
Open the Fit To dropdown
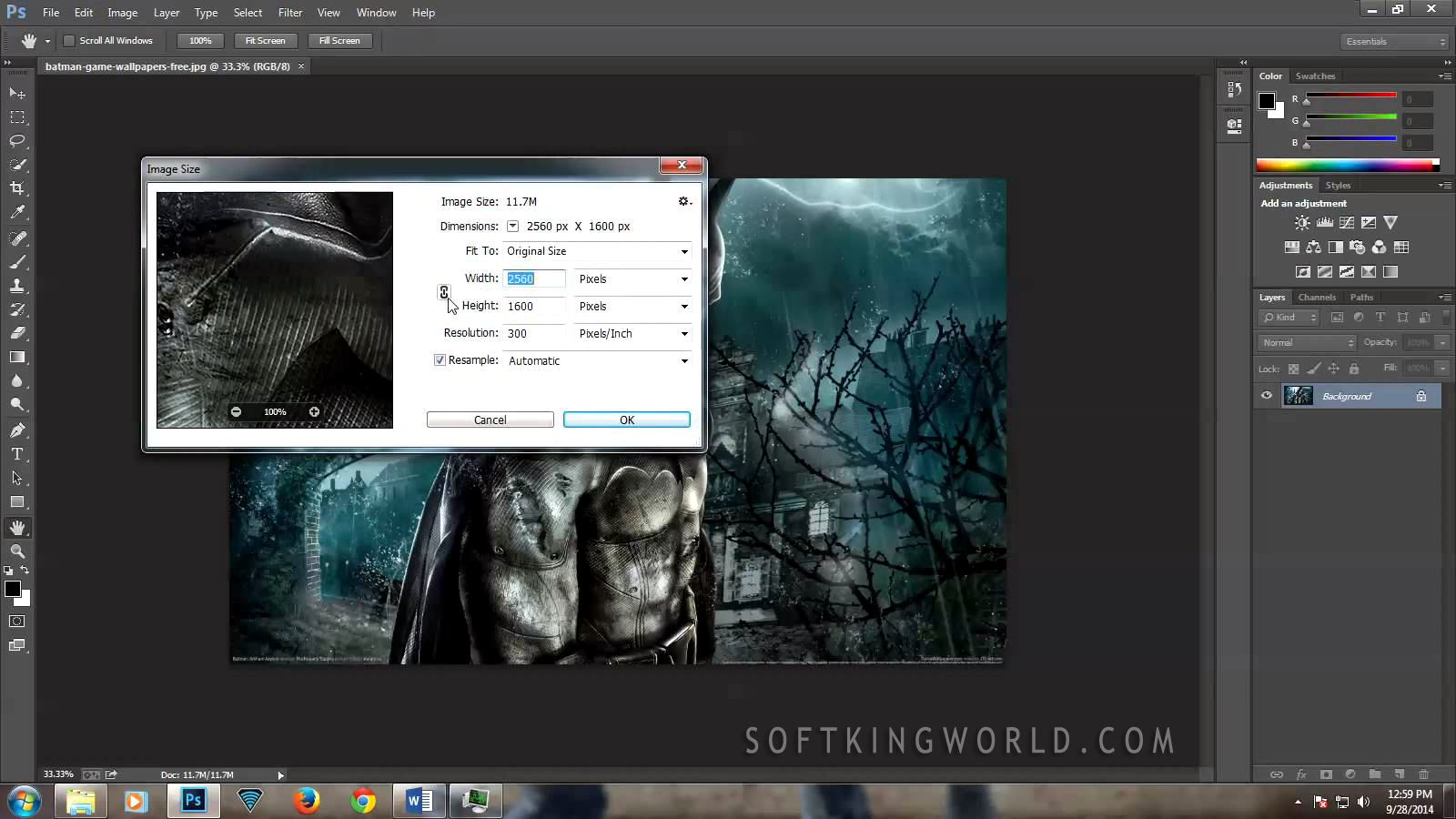(x=597, y=251)
